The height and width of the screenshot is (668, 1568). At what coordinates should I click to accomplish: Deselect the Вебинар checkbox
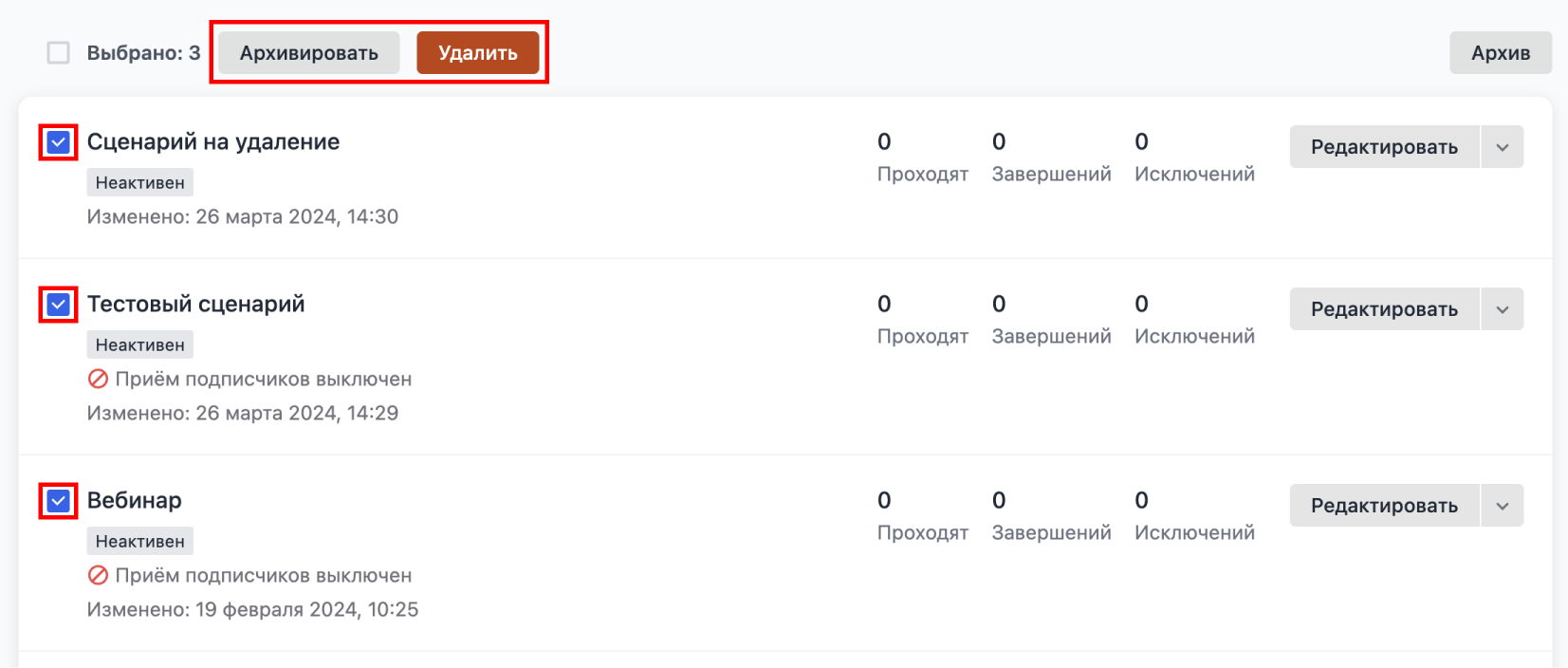click(x=58, y=502)
